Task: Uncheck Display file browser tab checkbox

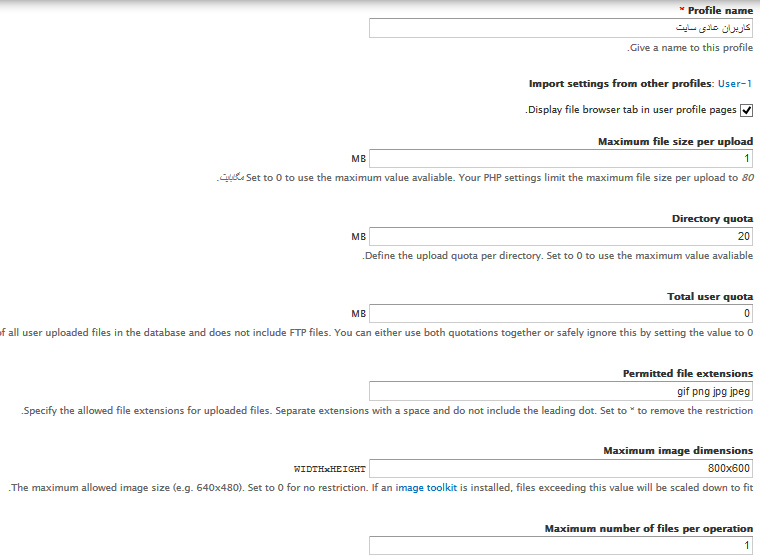Action: pos(746,111)
